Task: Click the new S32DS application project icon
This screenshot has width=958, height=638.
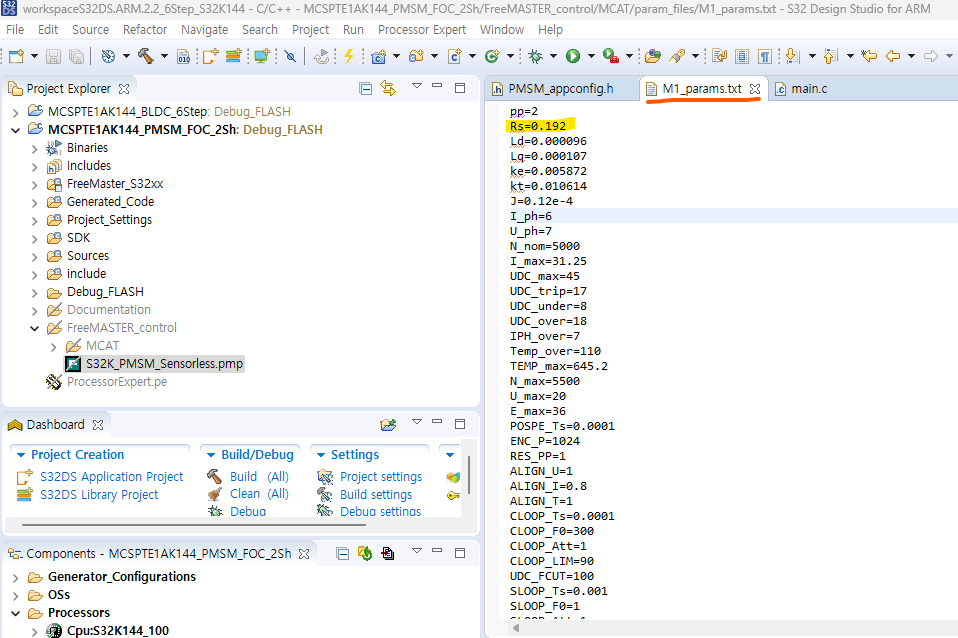Action: tap(210, 56)
